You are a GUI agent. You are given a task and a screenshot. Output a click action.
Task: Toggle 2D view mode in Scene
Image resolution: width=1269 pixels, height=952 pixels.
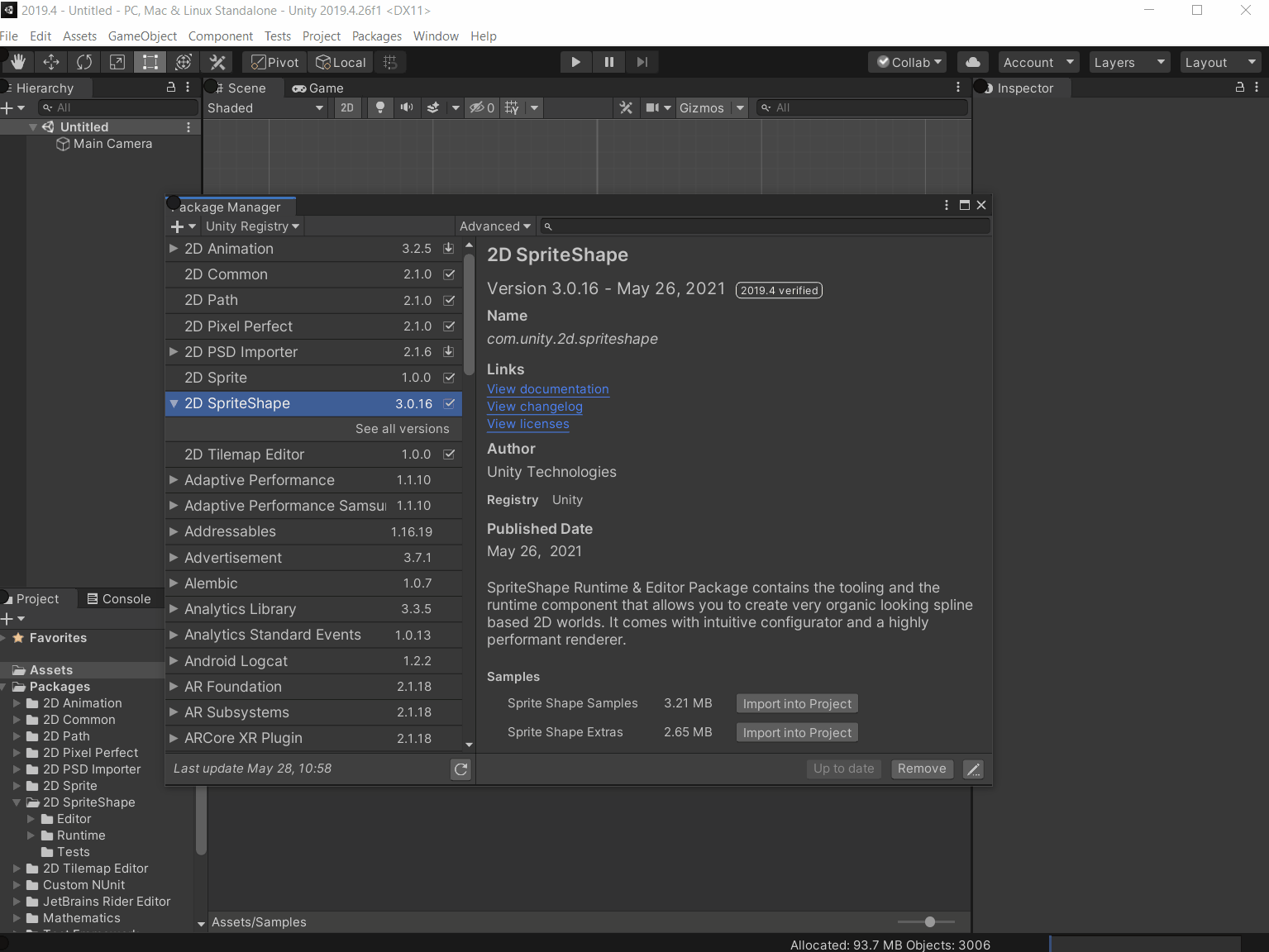(x=347, y=107)
